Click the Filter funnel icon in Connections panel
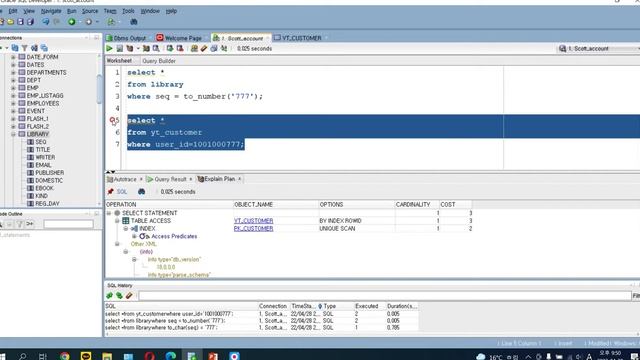This screenshot has height=360, width=640. (x=24, y=48)
